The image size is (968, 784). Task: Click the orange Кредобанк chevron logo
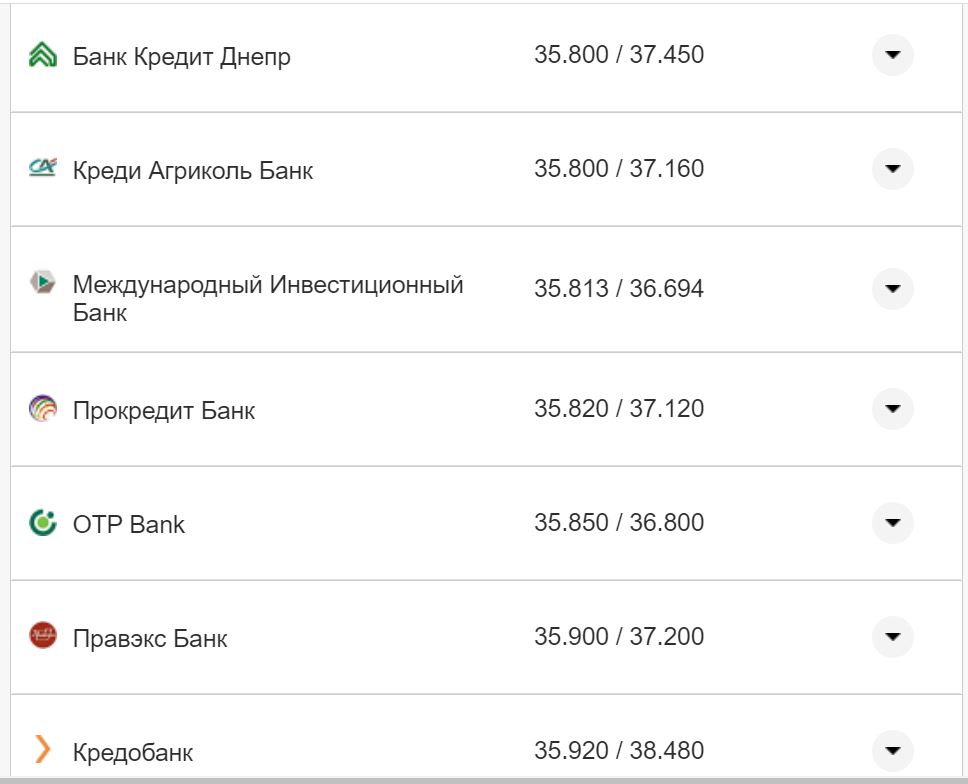42,749
